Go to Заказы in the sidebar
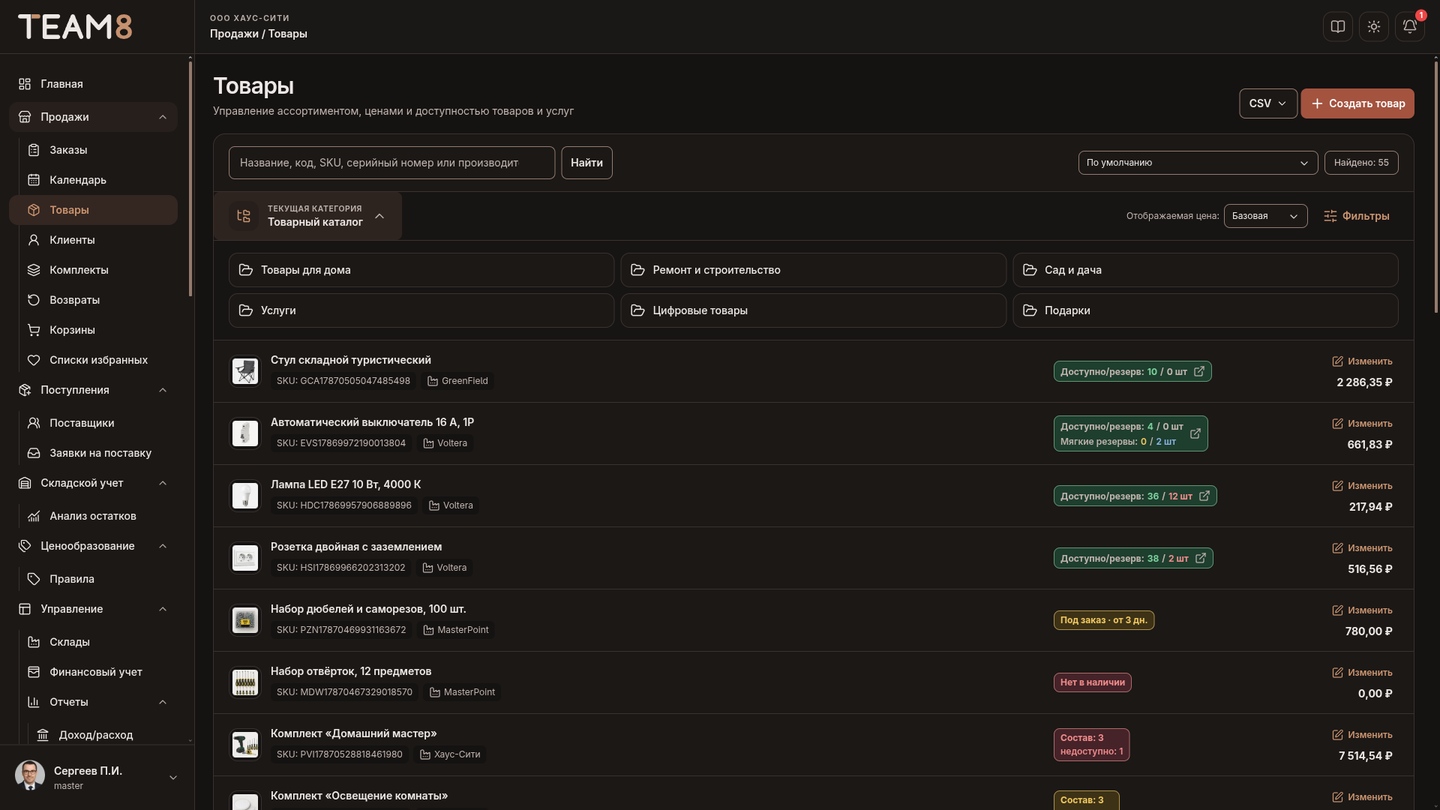Screen dimensions: 1440x810 [93, 150]
